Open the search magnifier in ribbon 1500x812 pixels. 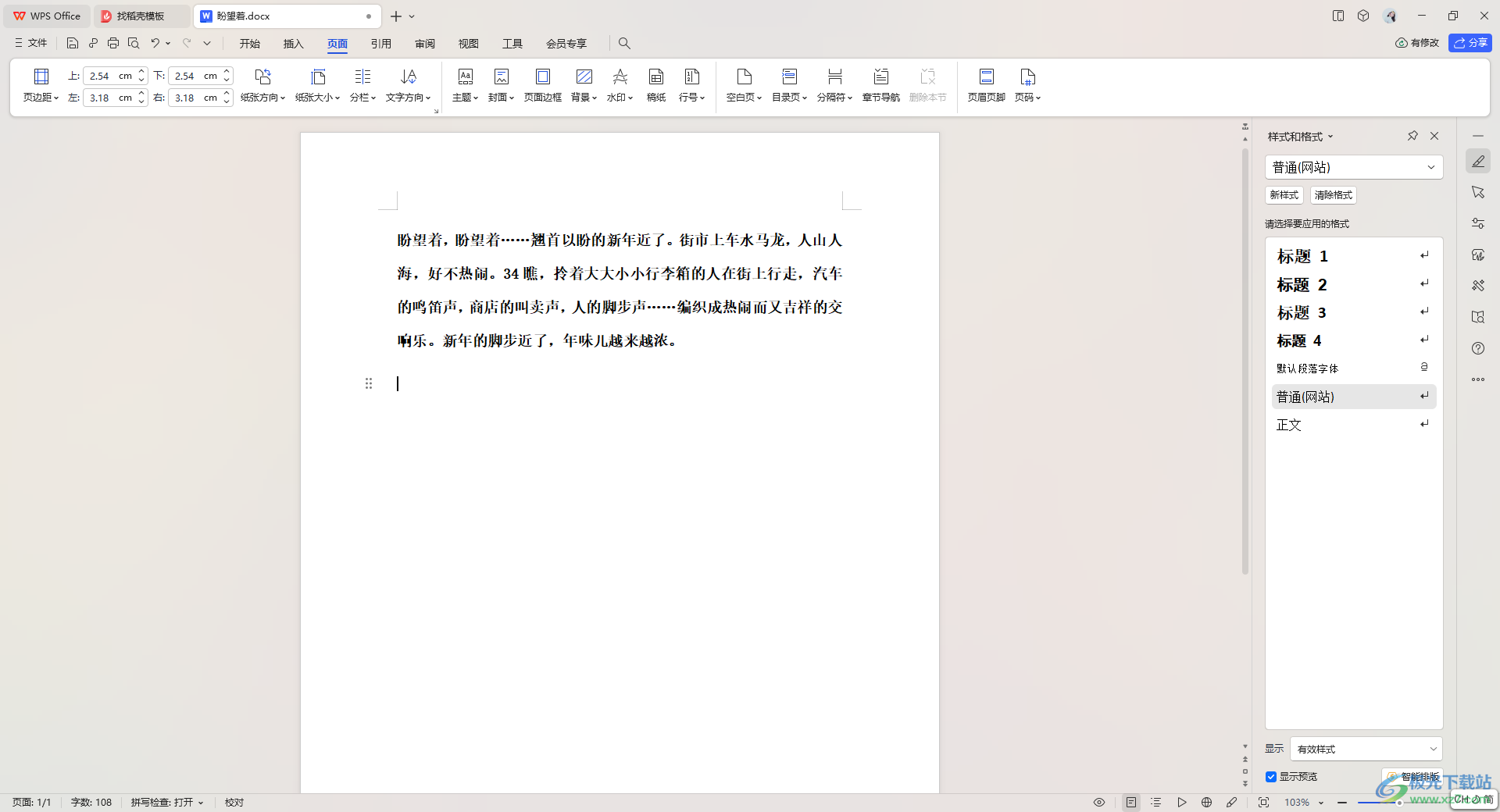click(x=624, y=43)
